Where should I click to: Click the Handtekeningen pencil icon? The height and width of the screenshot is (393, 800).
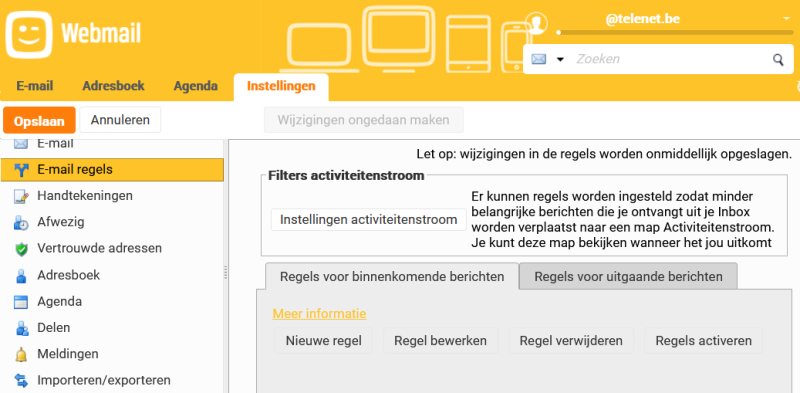tap(21, 196)
